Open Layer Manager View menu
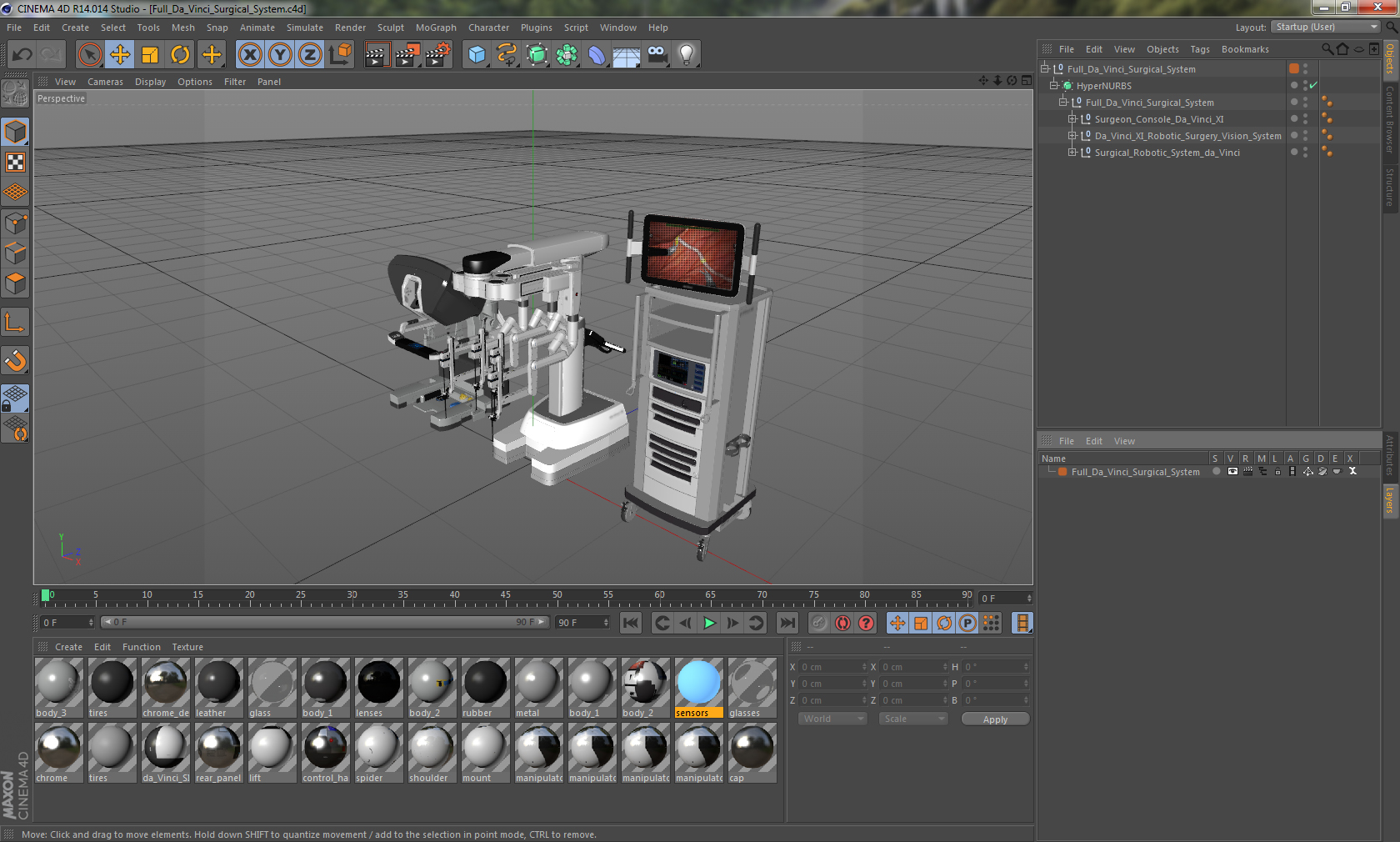This screenshot has width=1400, height=842. (x=1124, y=441)
